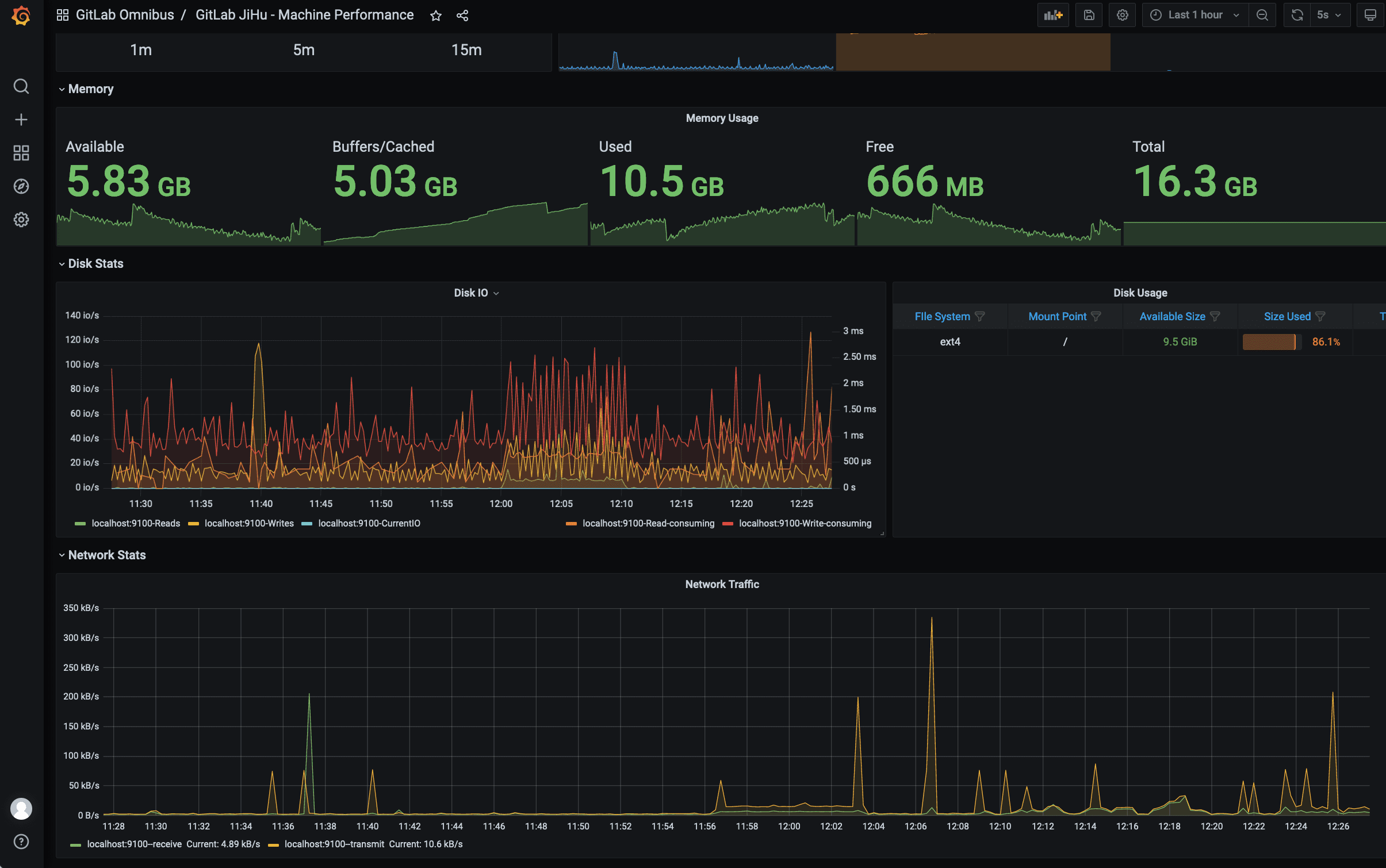Click the share dashboard icon
The height and width of the screenshot is (868, 1386).
click(x=462, y=16)
